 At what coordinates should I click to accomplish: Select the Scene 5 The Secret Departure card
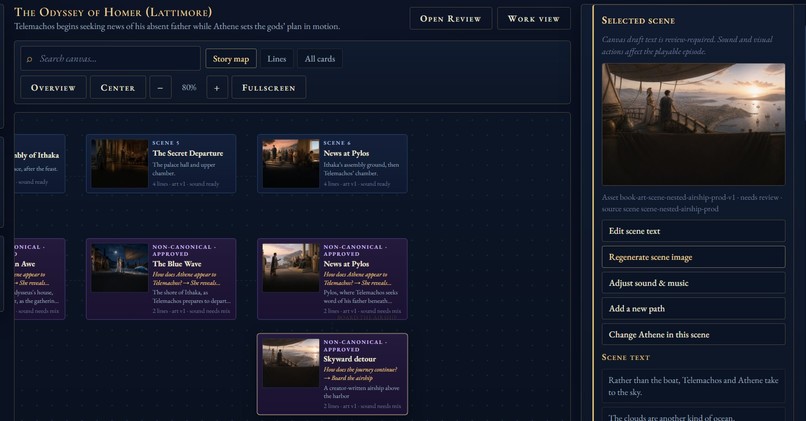161,163
